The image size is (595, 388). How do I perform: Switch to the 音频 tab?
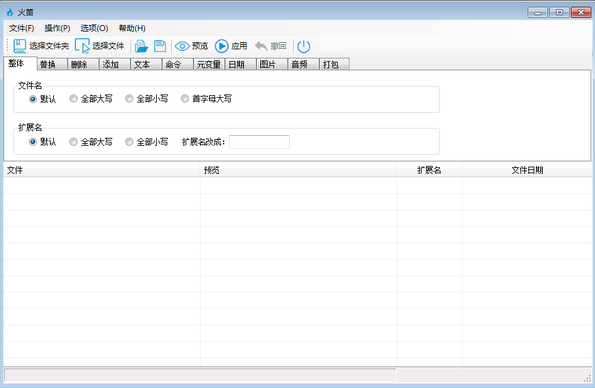[304, 65]
